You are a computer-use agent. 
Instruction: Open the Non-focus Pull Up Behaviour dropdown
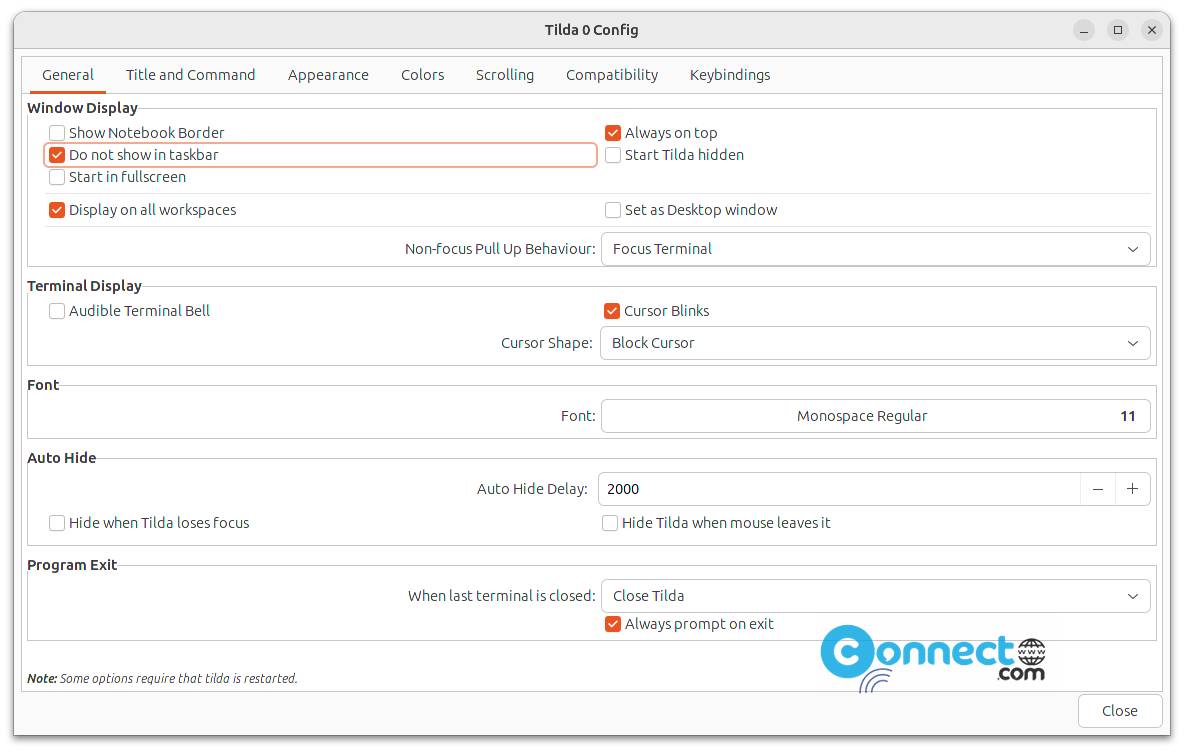(x=875, y=249)
